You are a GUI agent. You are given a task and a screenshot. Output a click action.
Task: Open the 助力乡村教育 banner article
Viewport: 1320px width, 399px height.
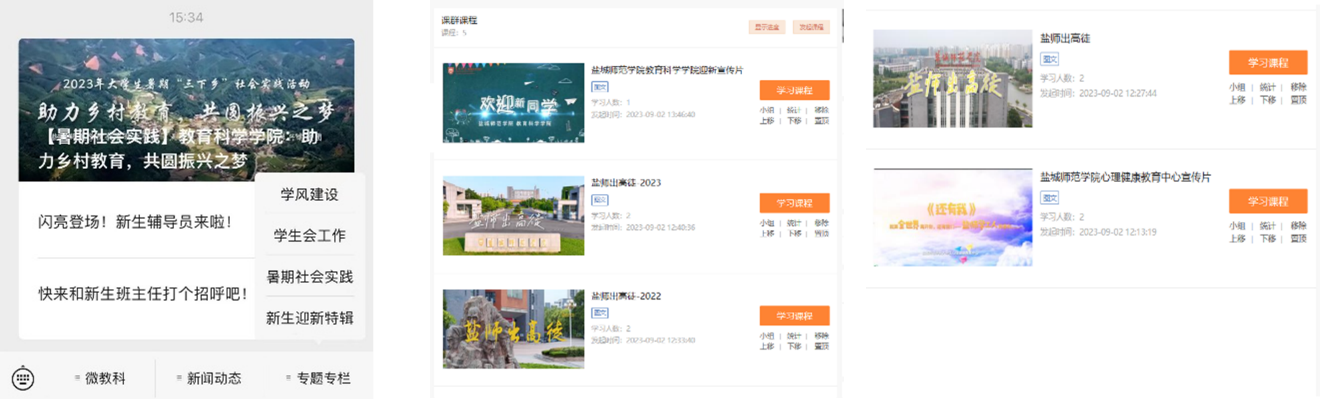click(x=186, y=110)
